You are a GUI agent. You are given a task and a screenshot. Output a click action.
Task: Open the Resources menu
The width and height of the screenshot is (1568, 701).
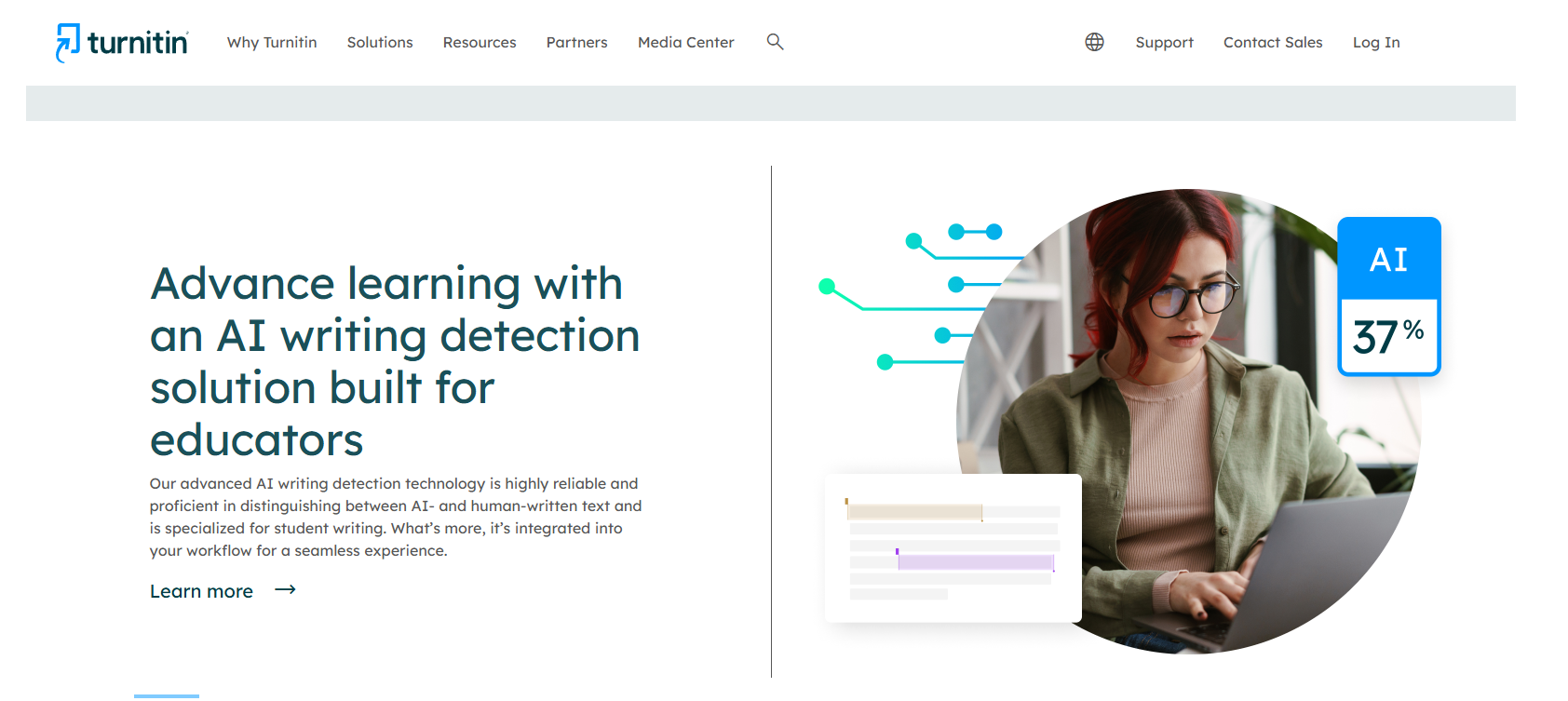coord(480,43)
